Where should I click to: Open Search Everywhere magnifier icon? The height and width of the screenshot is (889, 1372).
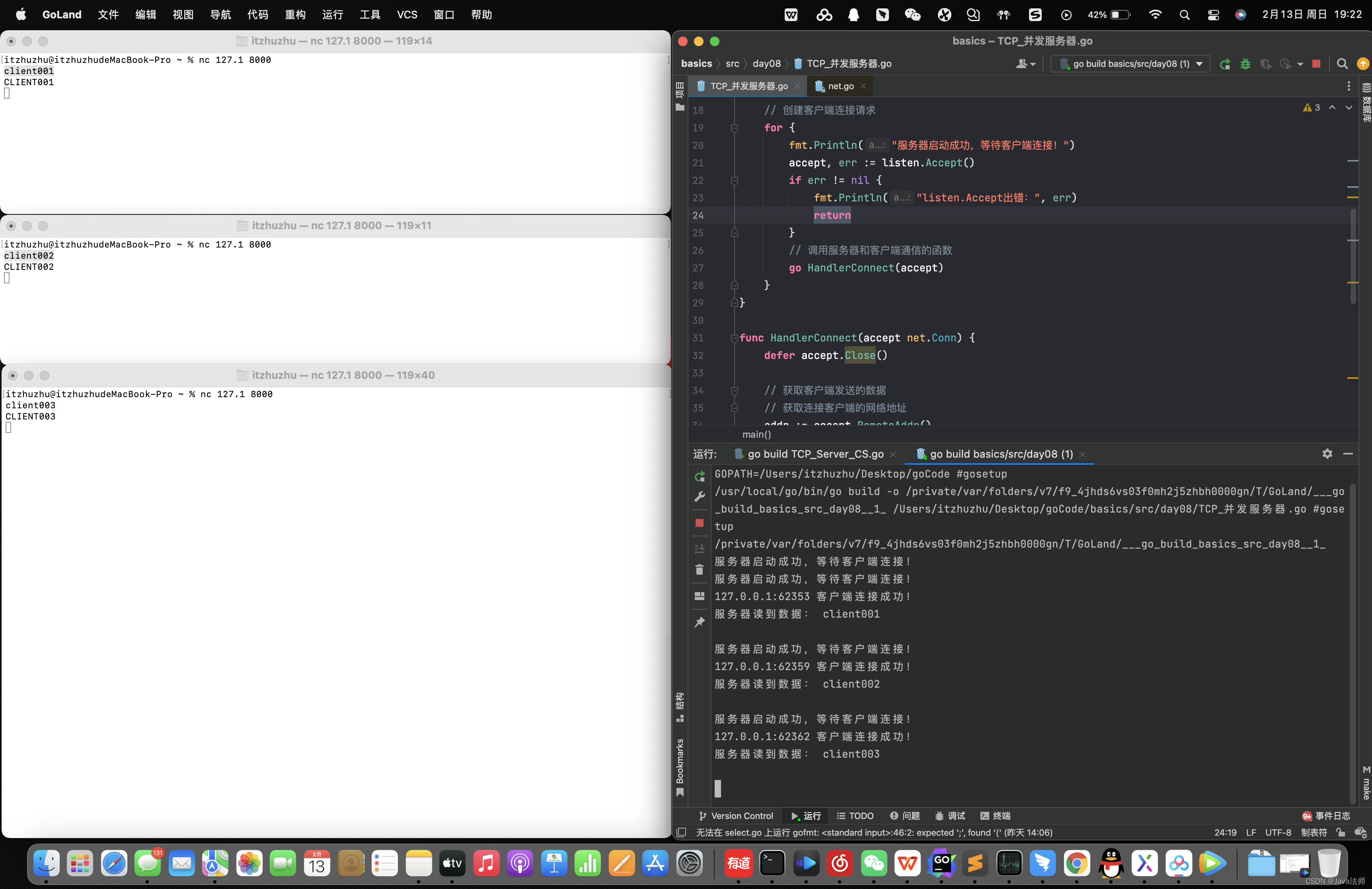[x=1342, y=64]
